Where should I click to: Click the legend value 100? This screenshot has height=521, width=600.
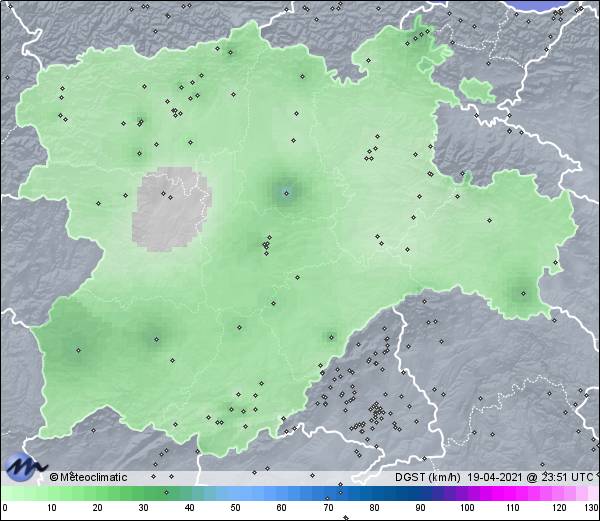point(467,508)
